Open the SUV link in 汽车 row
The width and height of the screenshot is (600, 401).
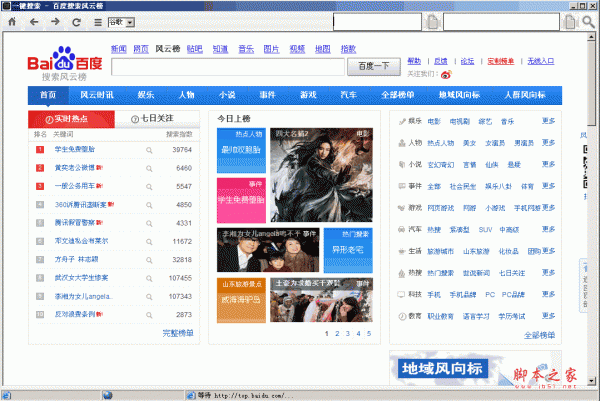pyautogui.click(x=485, y=230)
